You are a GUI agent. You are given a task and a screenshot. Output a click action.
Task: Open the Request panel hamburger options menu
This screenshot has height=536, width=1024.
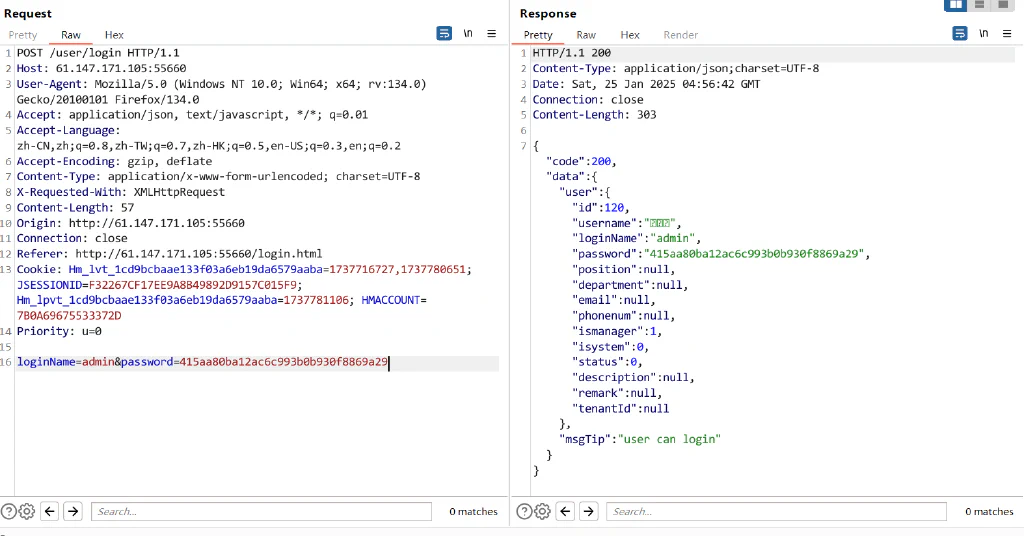[492, 33]
